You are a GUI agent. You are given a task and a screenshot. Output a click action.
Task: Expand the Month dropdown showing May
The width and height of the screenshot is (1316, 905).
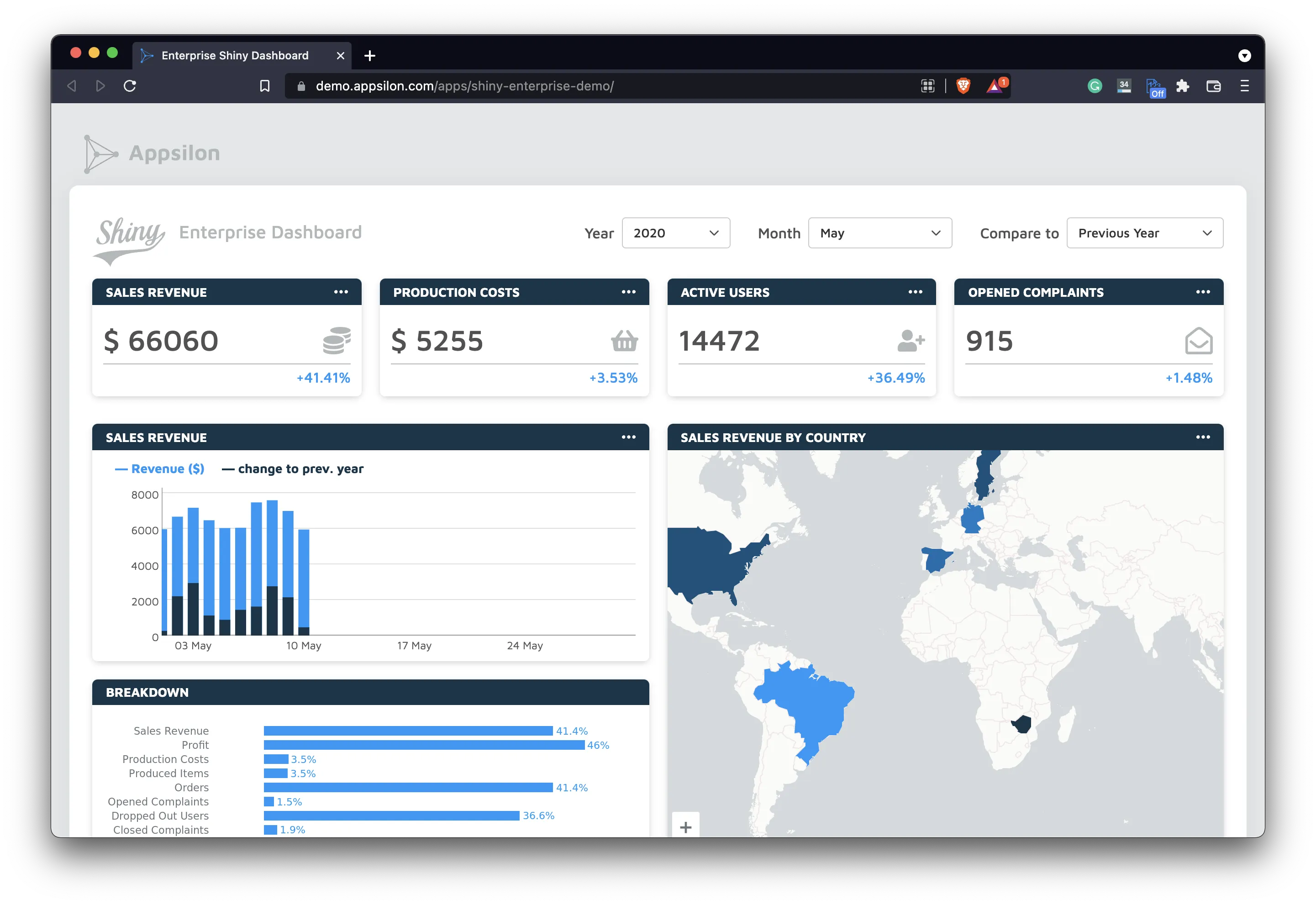(879, 233)
